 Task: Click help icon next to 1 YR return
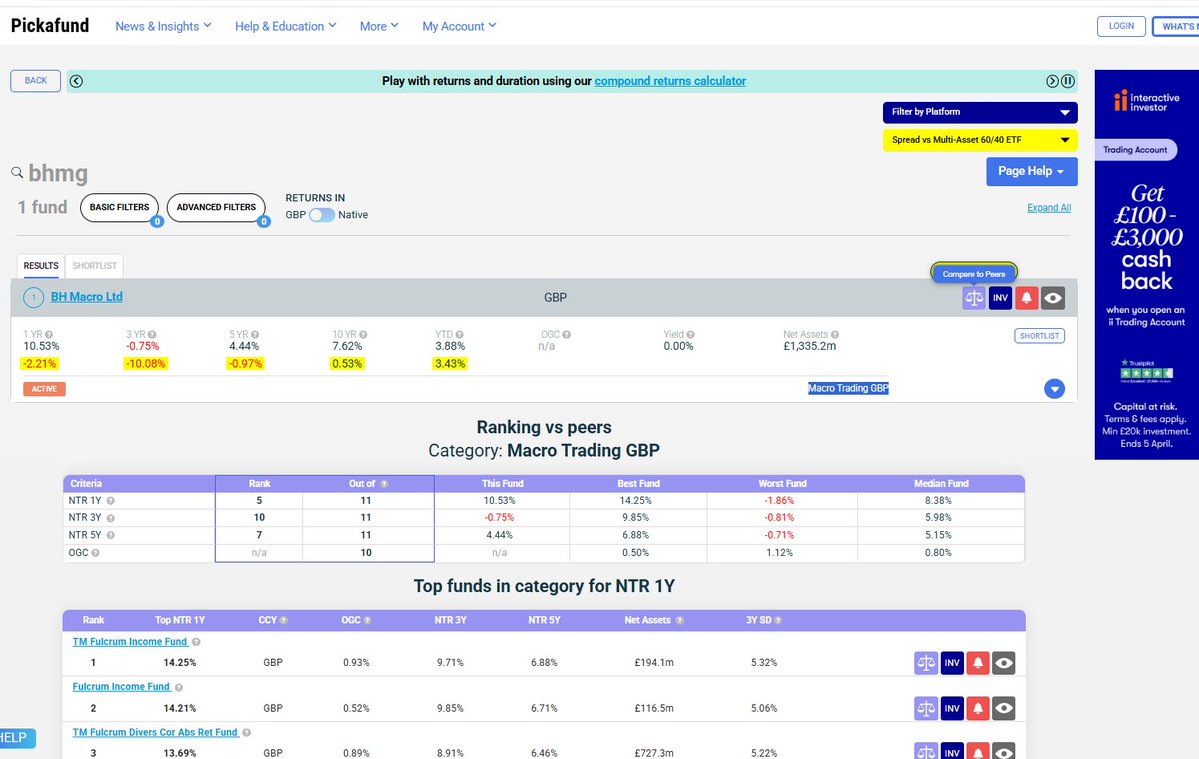click(x=49, y=335)
